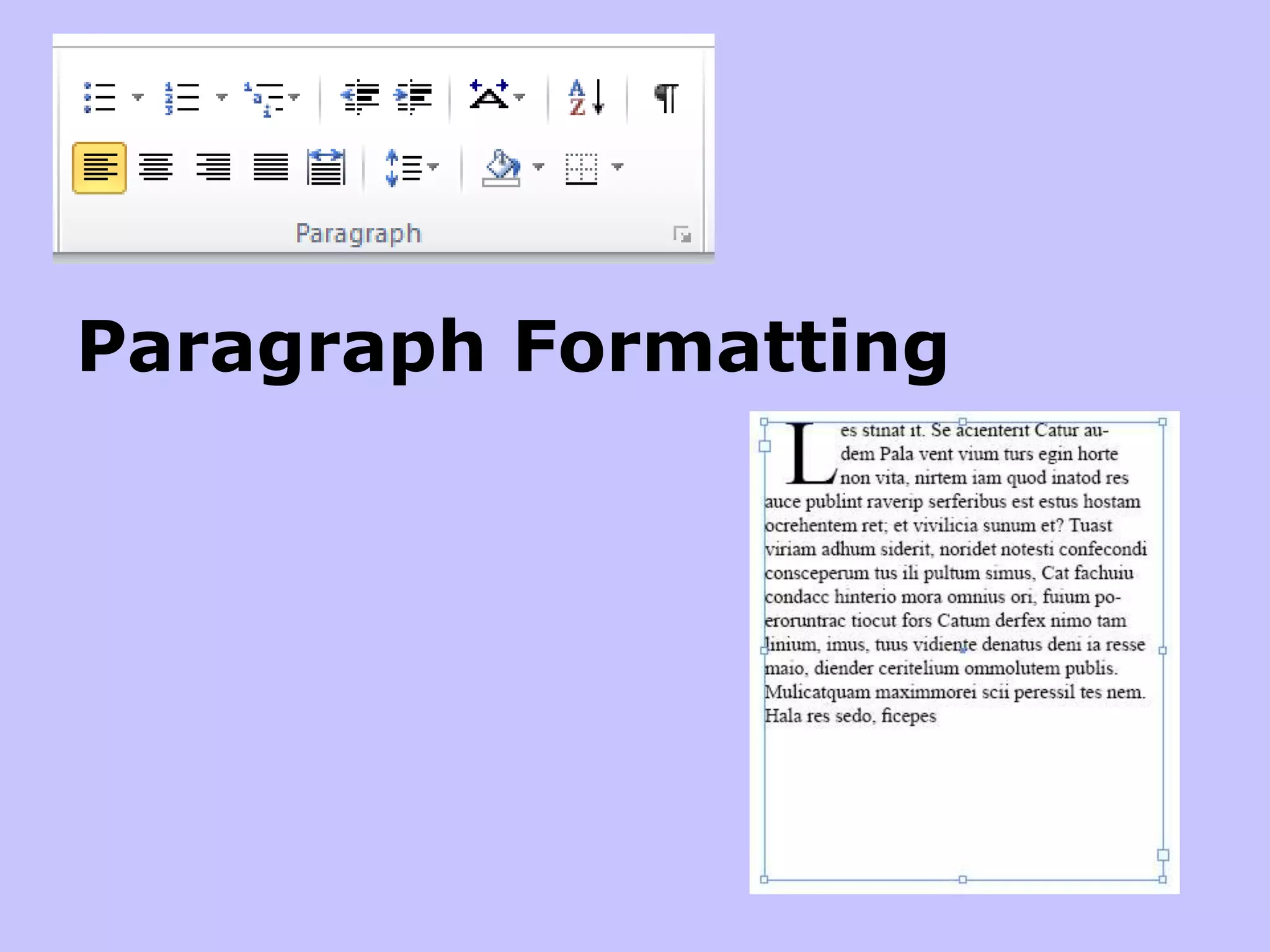Toggle Justify alignment
Screen dimensions: 1270x952
click(x=270, y=167)
